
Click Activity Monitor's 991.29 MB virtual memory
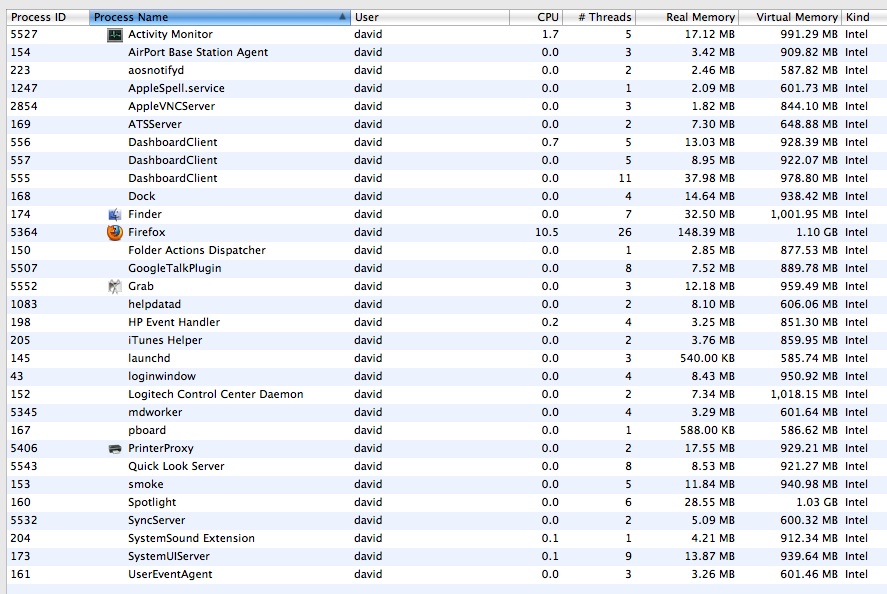[809, 35]
